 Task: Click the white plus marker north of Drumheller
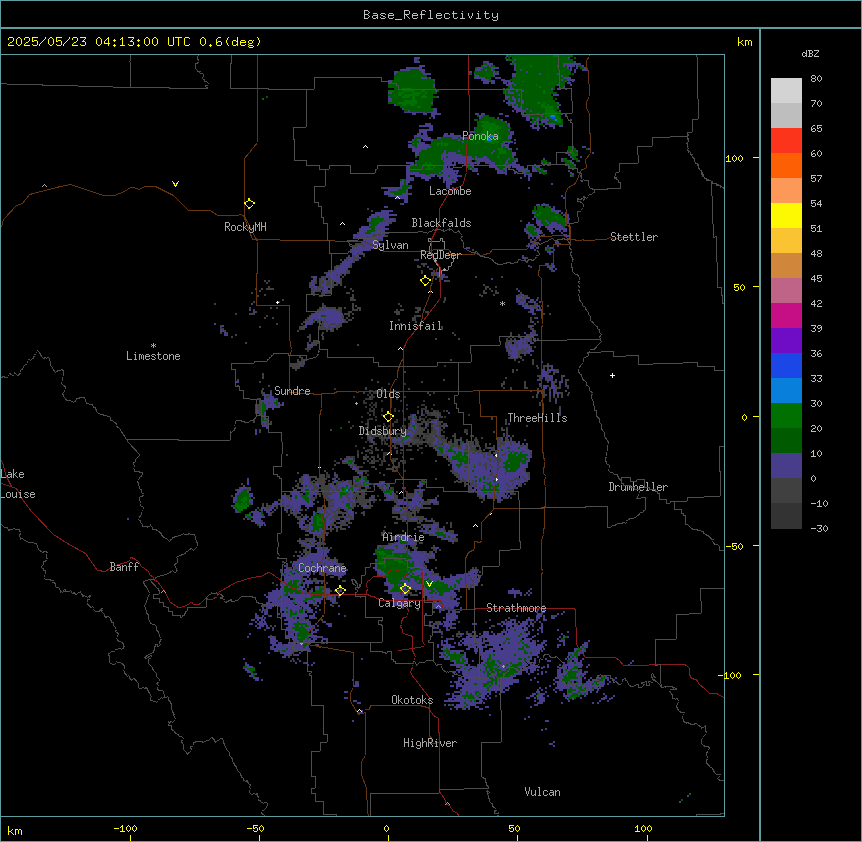(x=612, y=375)
